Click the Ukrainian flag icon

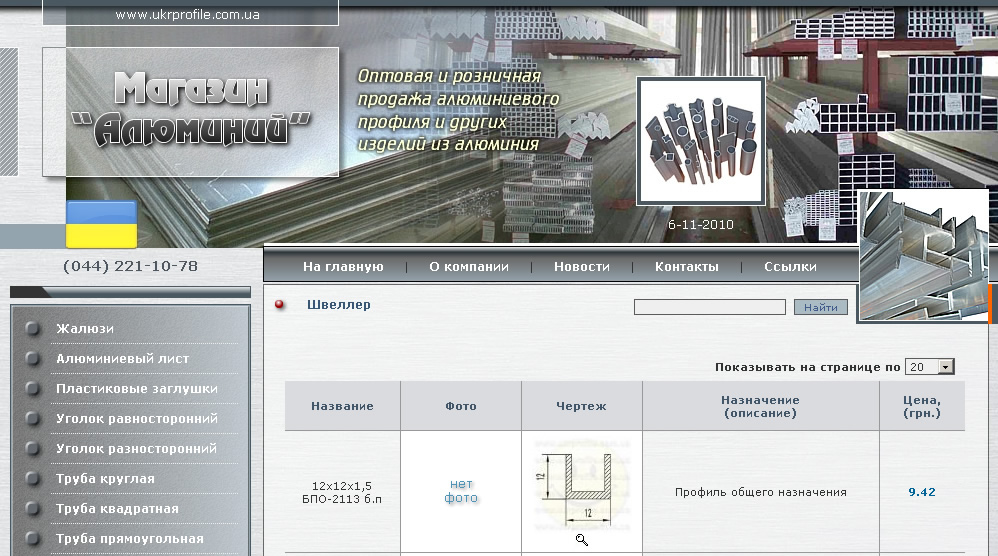(x=101, y=224)
